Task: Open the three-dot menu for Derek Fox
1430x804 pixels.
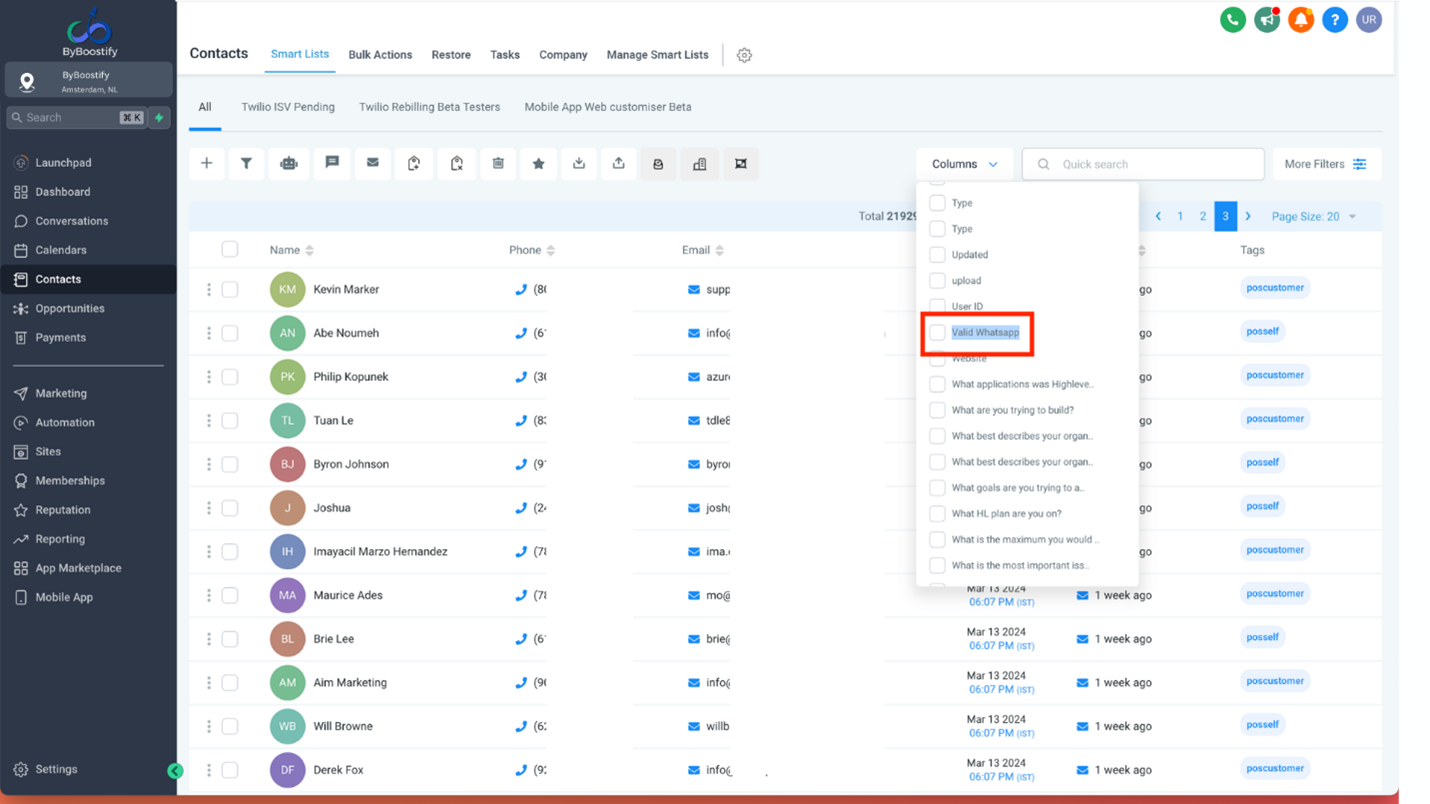Action: (x=209, y=771)
